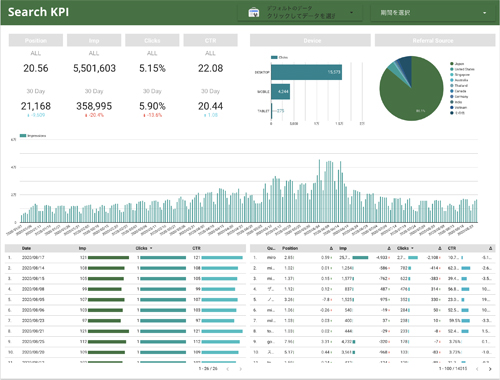Click the Position header tile
500x380 pixels.
36,40
